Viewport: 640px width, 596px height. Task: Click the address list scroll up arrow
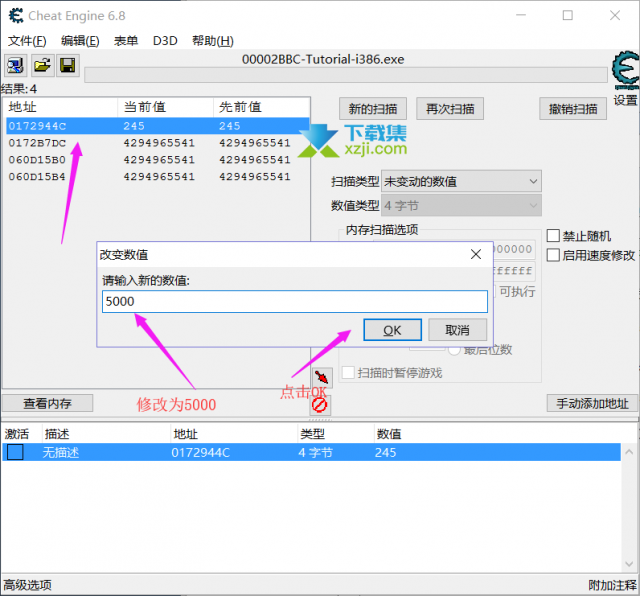[x=629, y=452]
